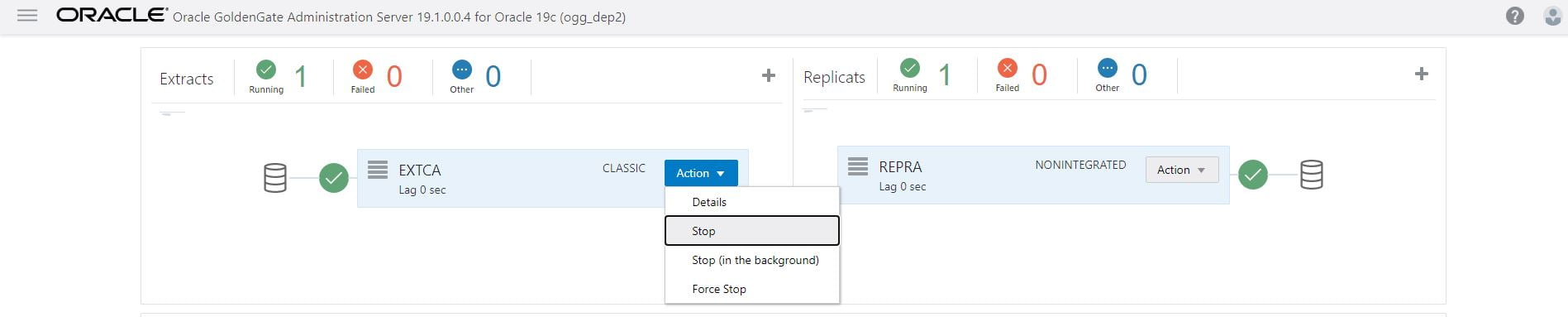
Task: Click the green status check beside EXTCA
Action: coord(334,178)
